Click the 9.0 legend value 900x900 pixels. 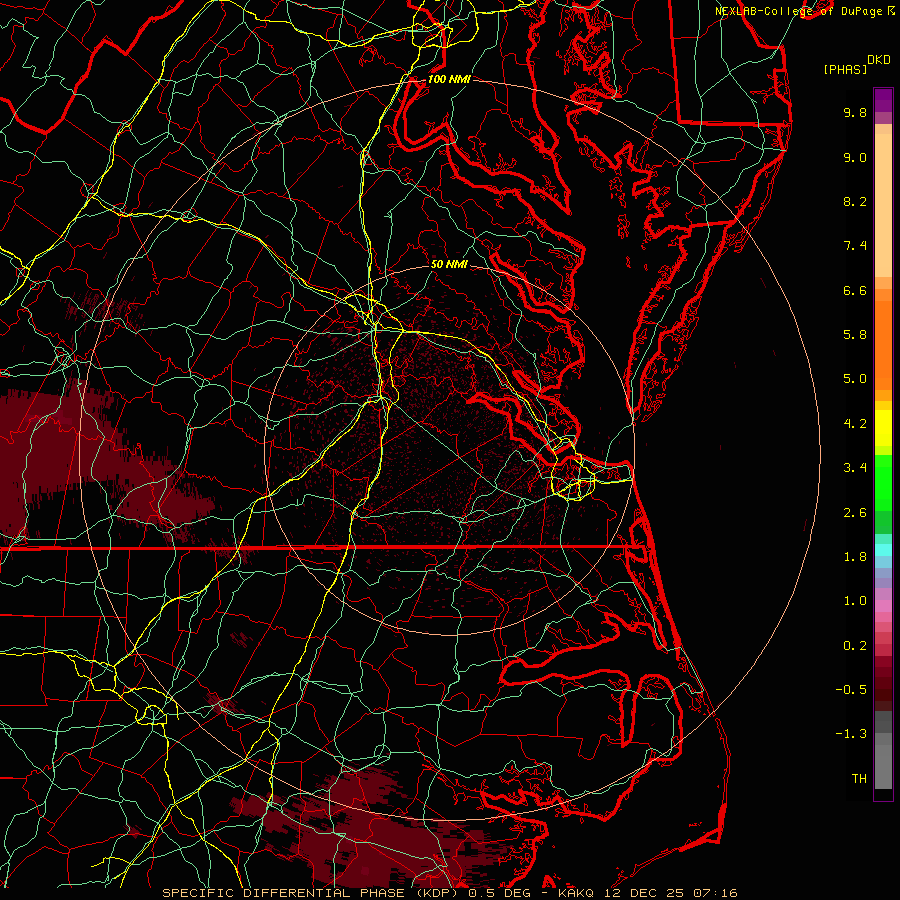[x=855, y=157]
